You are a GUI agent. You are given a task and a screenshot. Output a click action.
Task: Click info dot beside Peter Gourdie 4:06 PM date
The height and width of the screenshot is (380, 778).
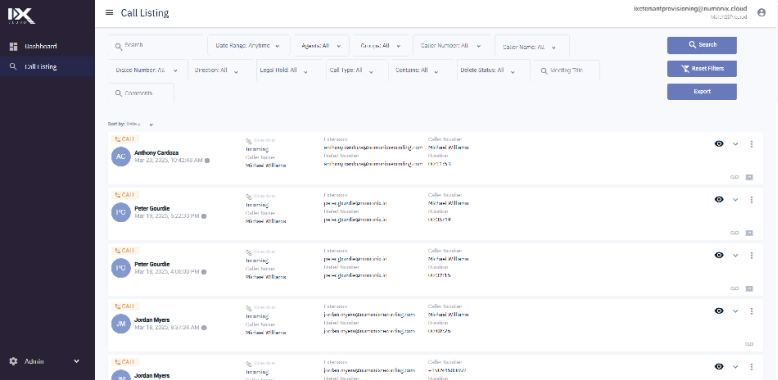click(x=203, y=272)
